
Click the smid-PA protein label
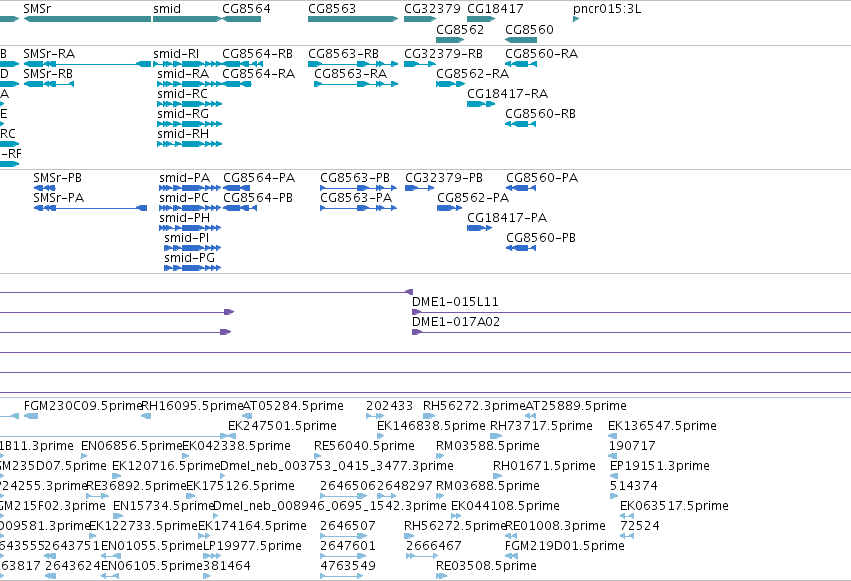tap(185, 178)
